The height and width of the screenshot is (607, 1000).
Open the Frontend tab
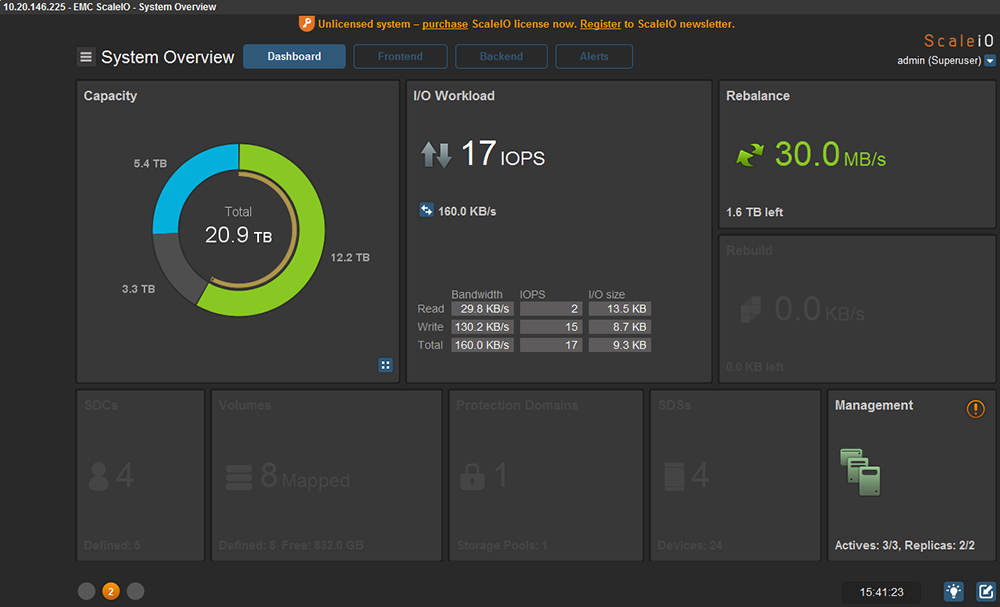(x=400, y=56)
